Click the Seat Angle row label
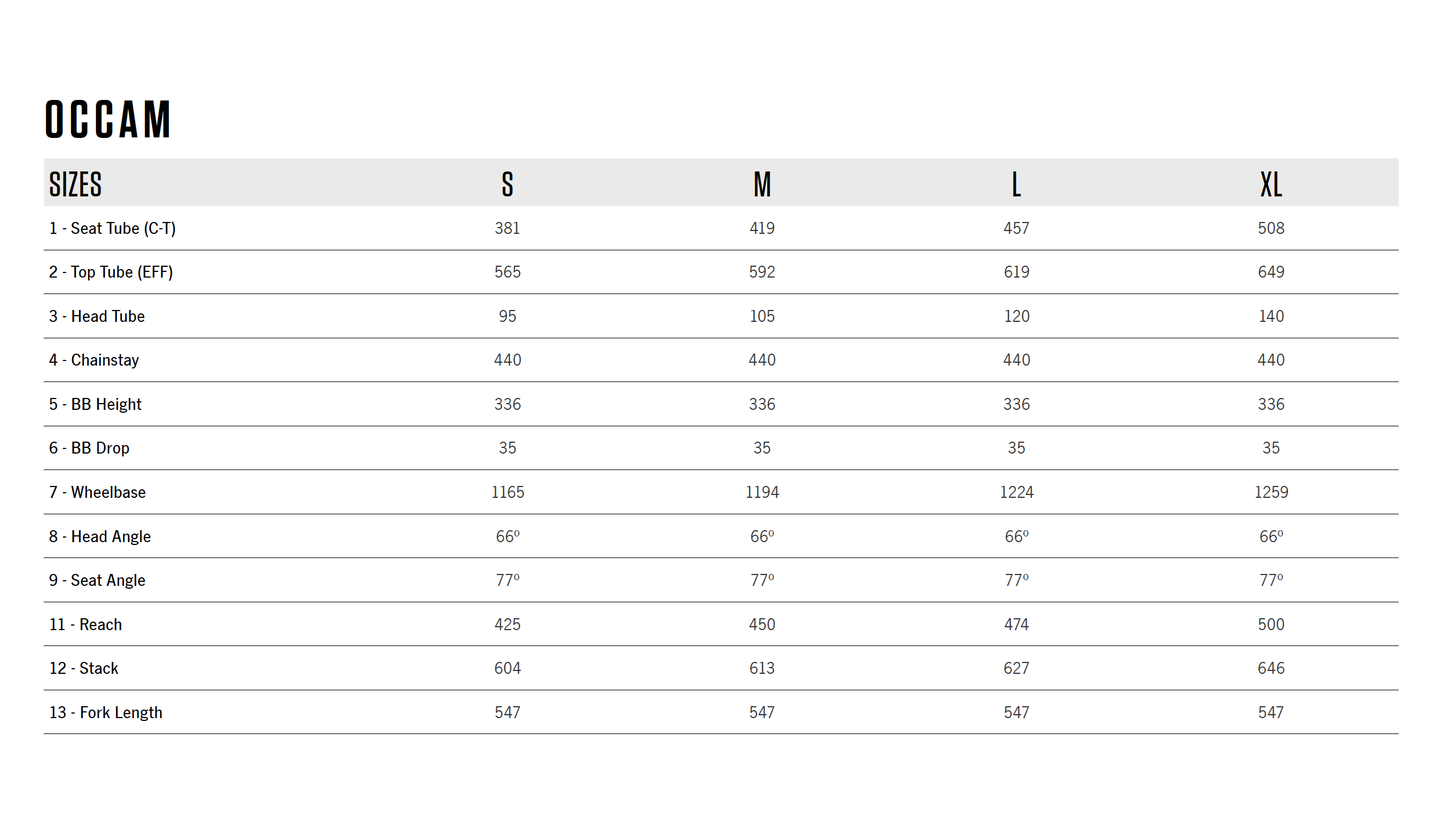 coord(97,580)
